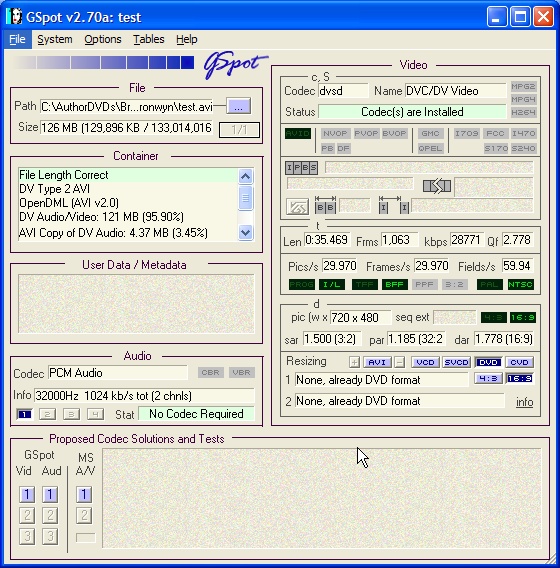Screen dimensions: 560x568
Task: Open the File menu
Action: point(17,39)
